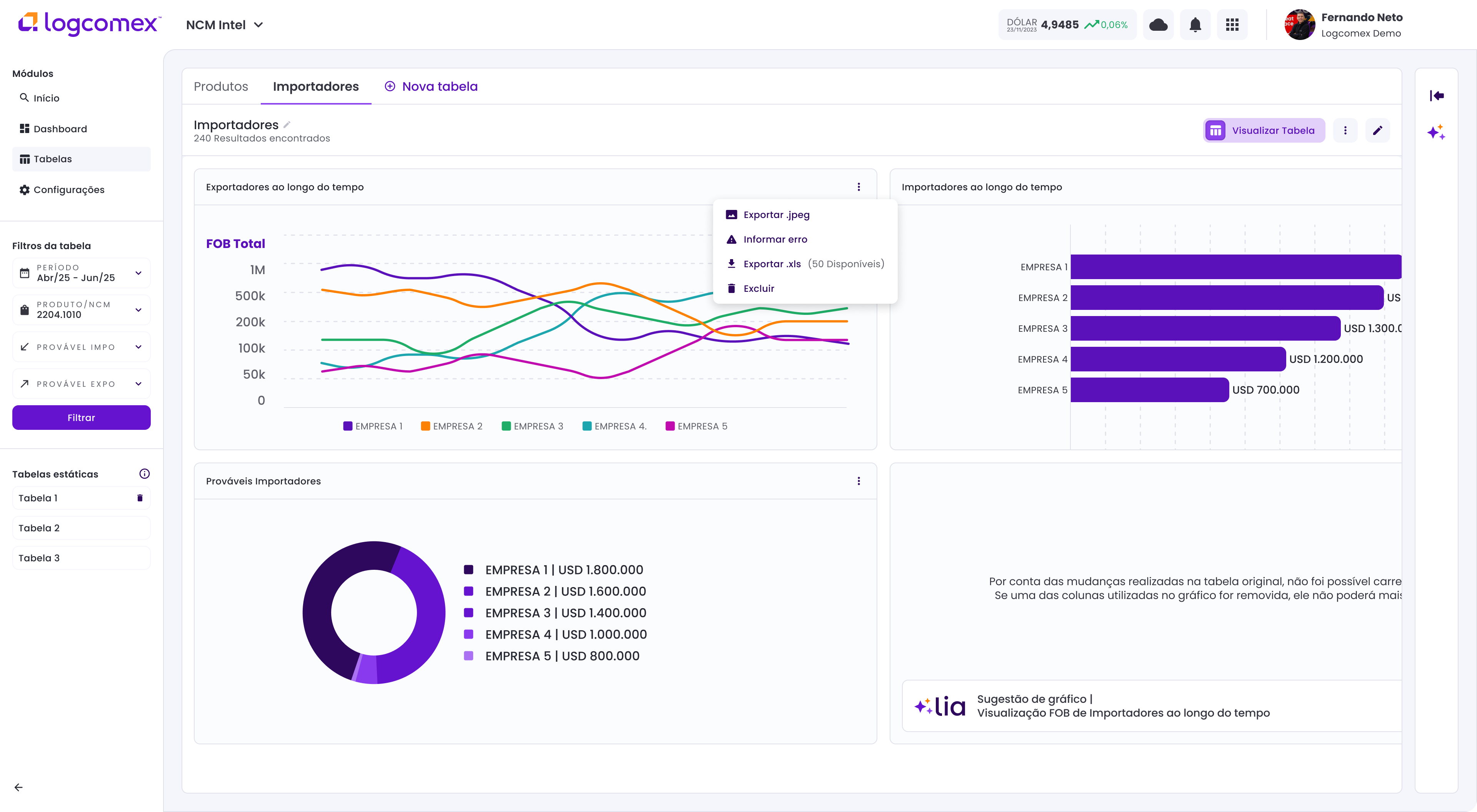The height and width of the screenshot is (812, 1477).
Task: Click the cloud icon in header
Action: point(1158,25)
